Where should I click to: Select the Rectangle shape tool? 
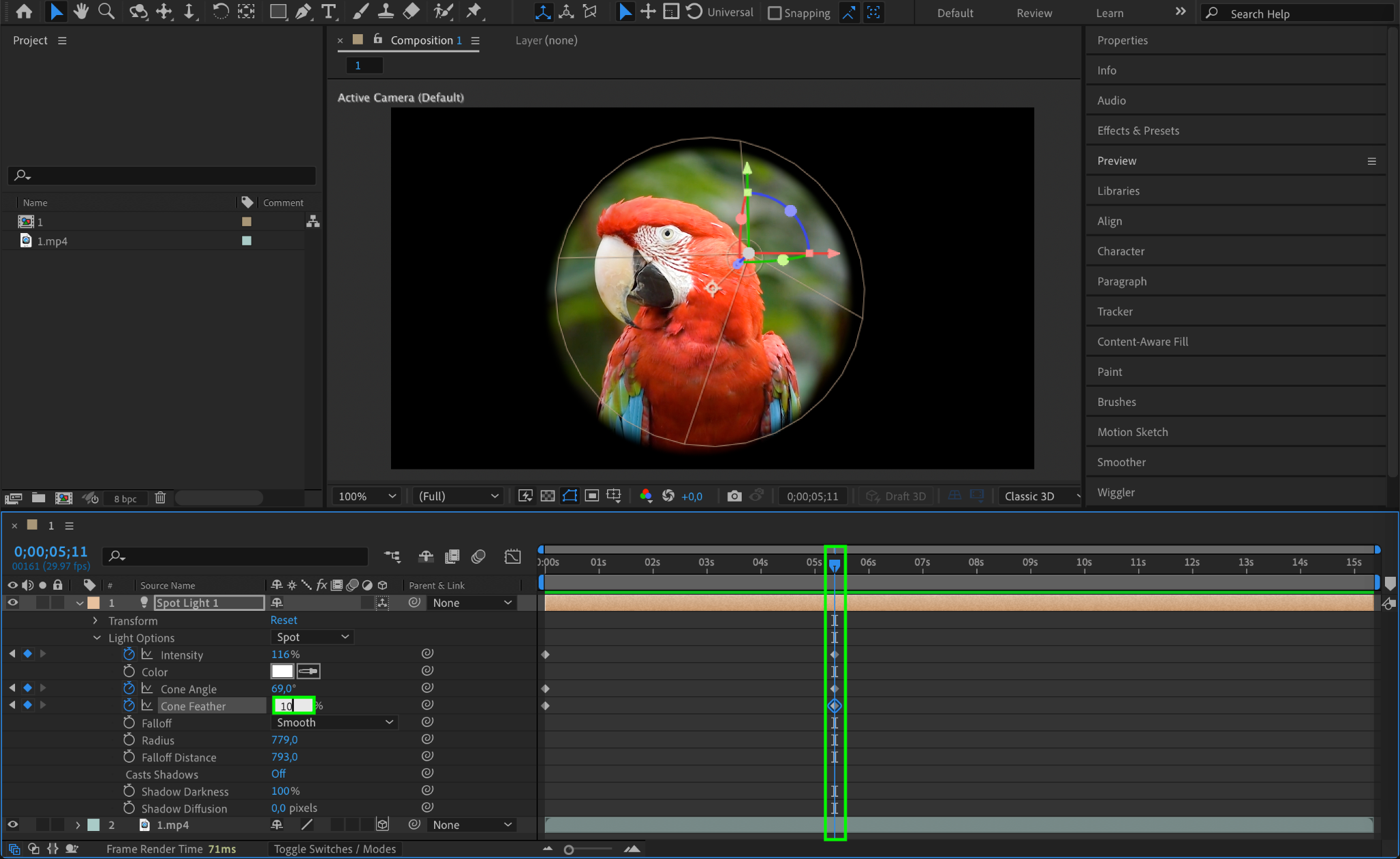278,12
